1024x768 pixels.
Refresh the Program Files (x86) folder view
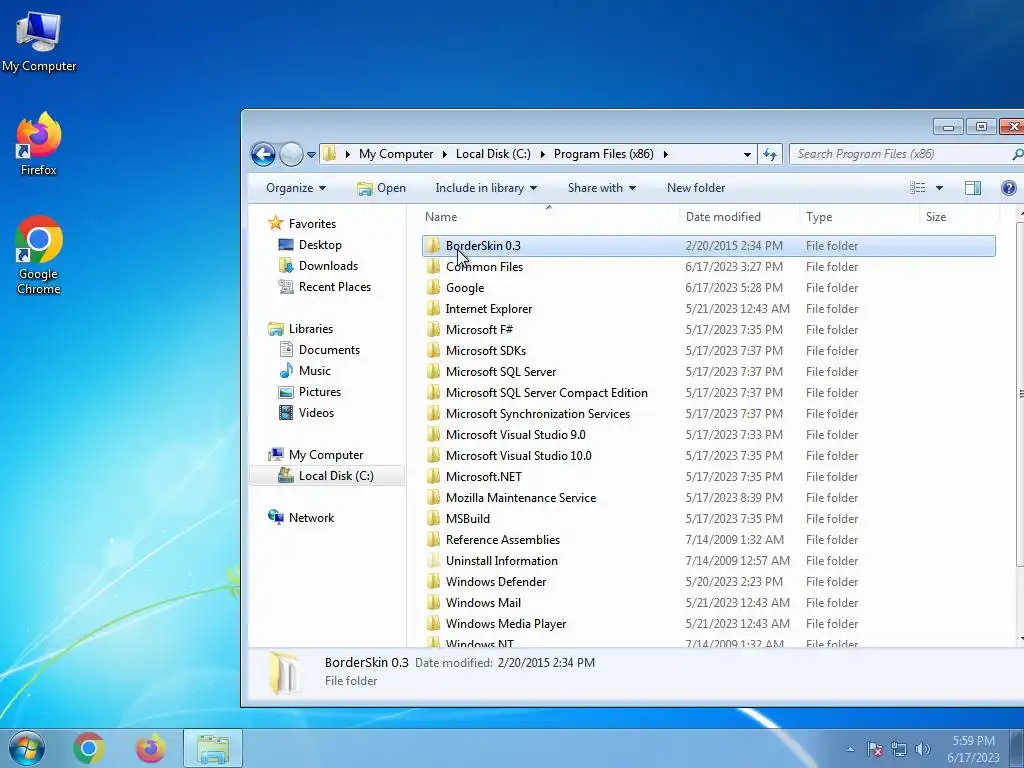[x=770, y=154]
